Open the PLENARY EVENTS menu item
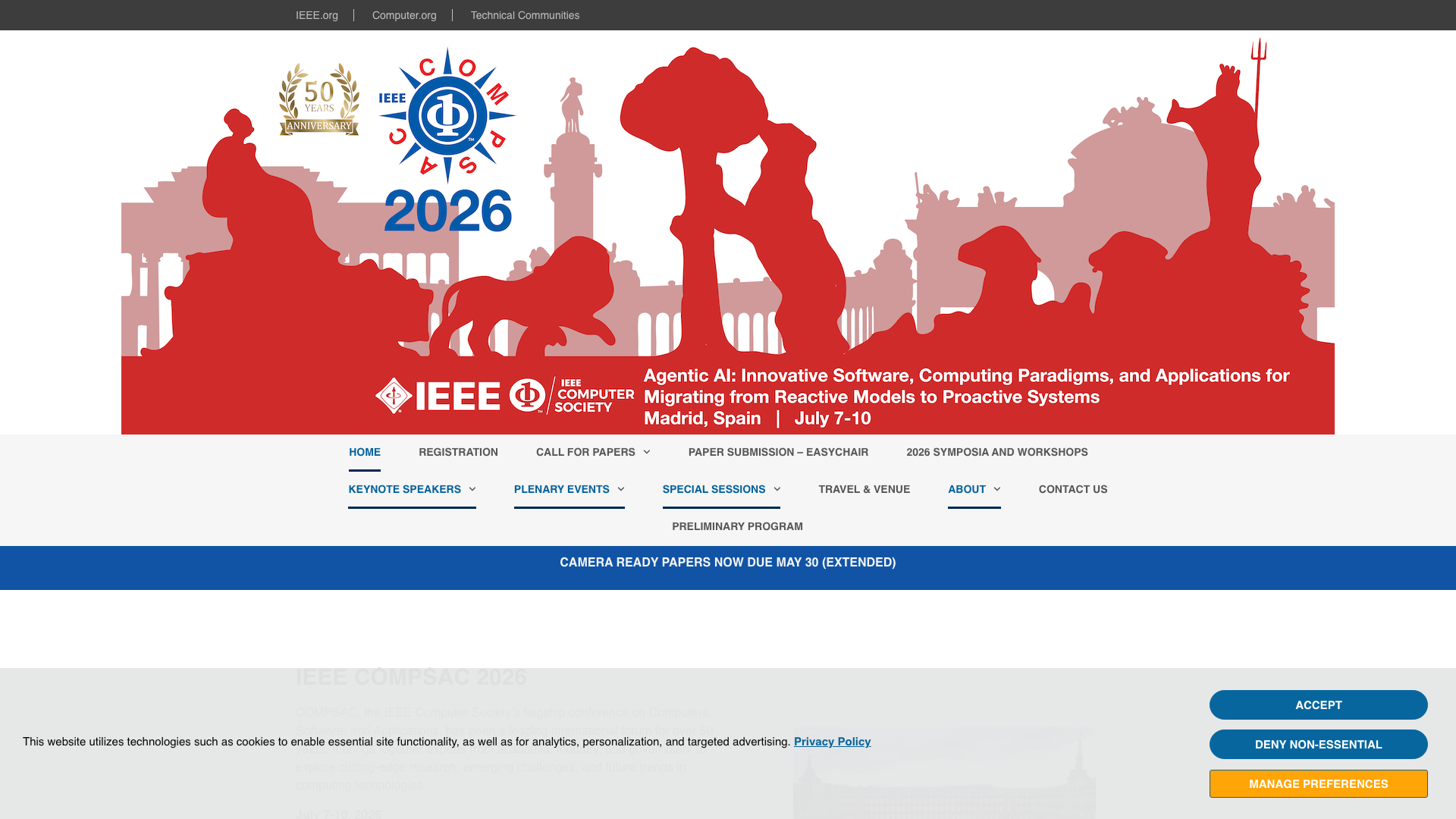 pos(562,489)
